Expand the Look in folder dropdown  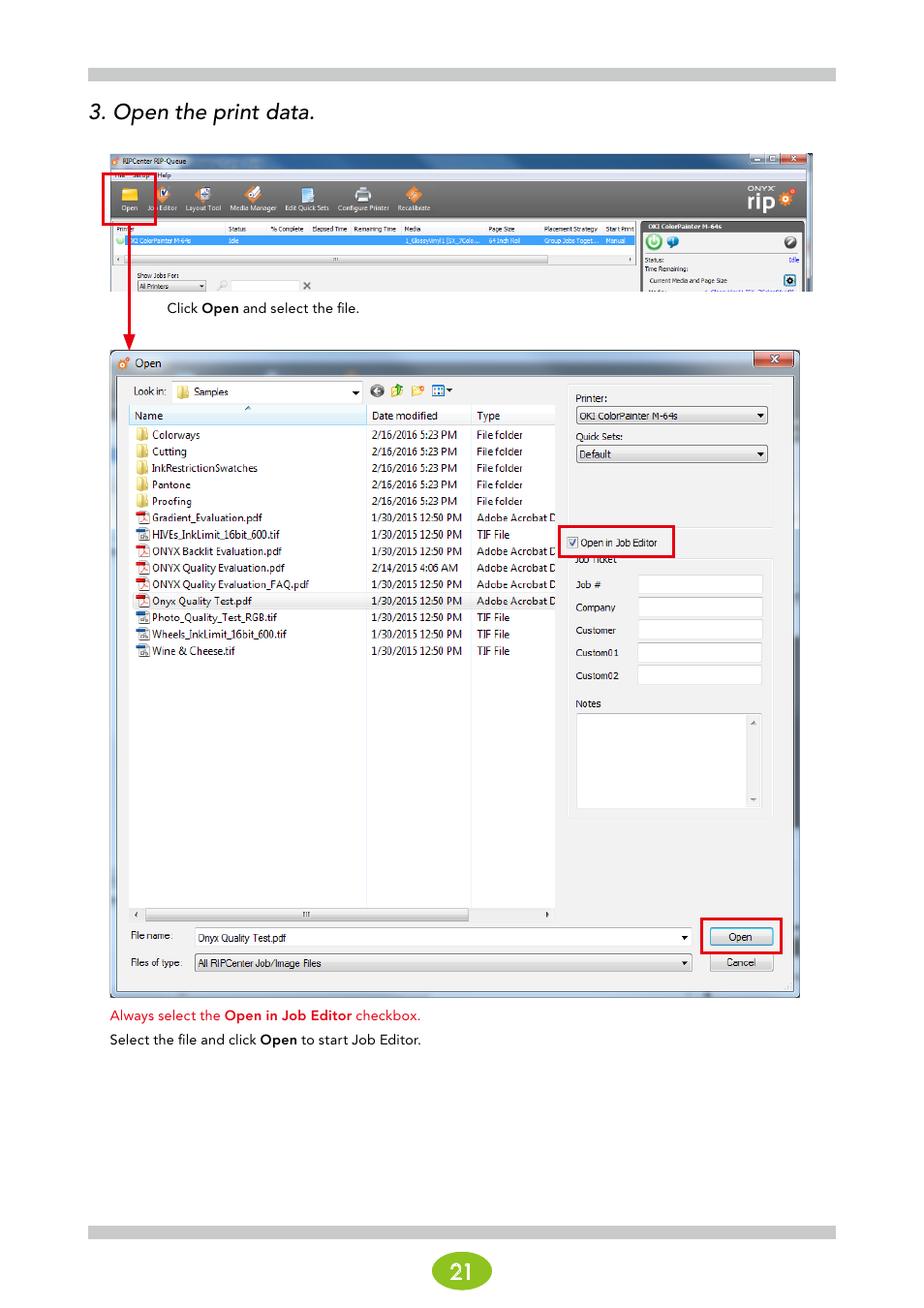(x=355, y=392)
